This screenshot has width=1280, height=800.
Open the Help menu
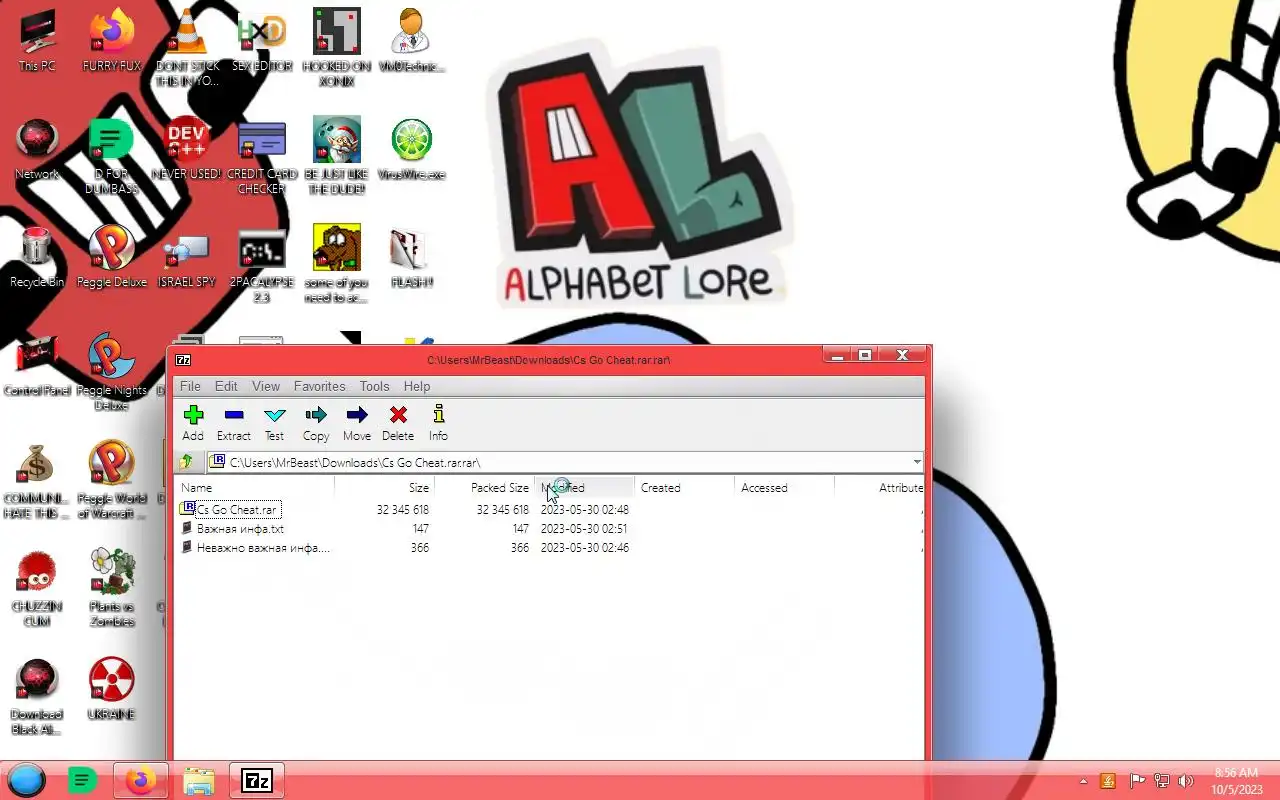417,386
